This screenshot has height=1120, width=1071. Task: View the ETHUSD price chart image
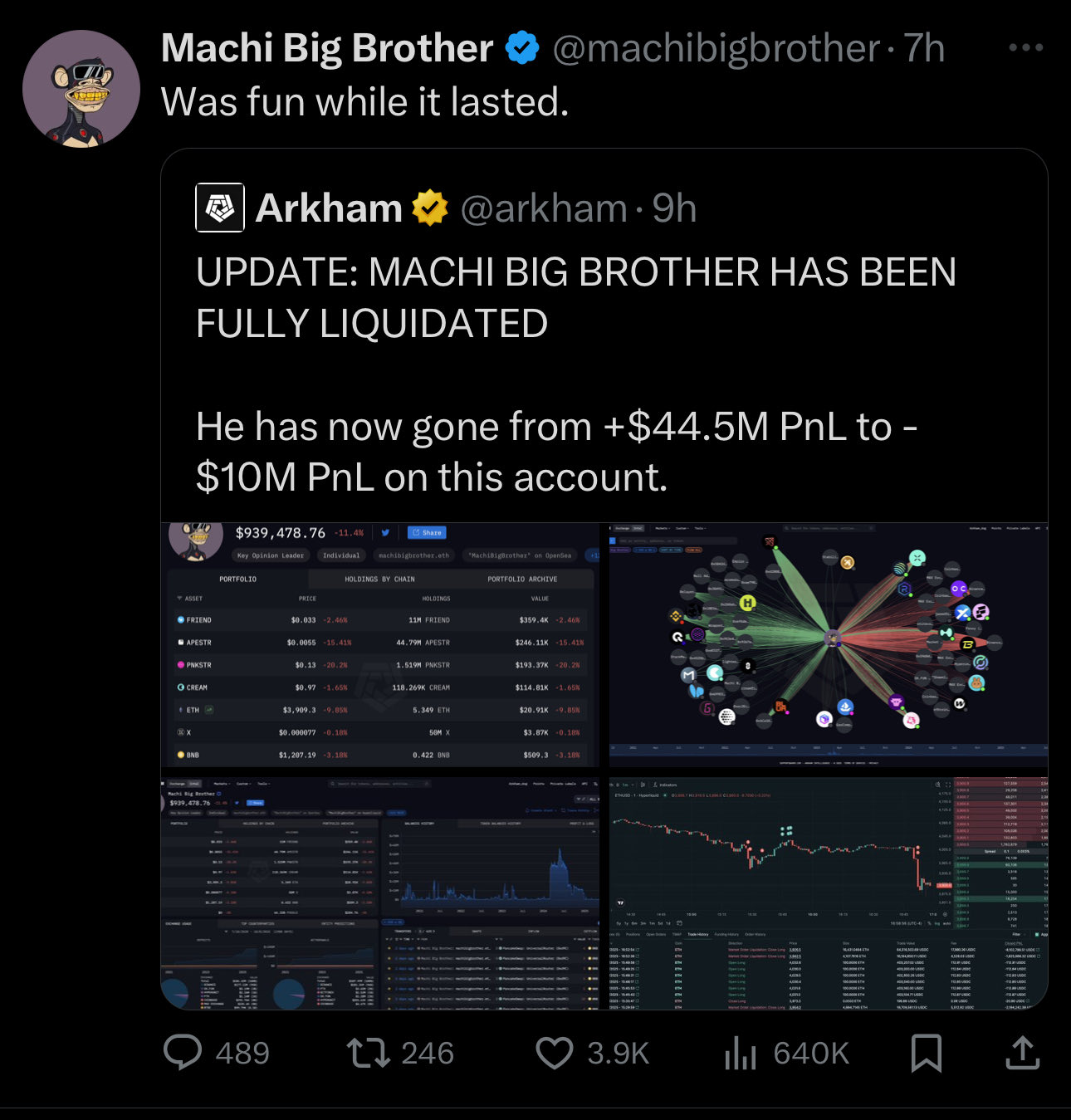coord(829,893)
